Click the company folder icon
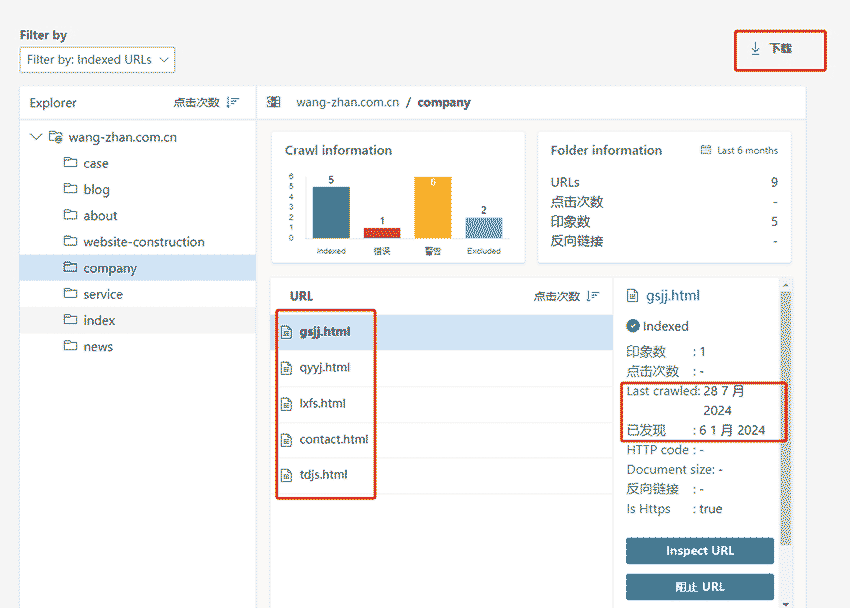 point(70,267)
